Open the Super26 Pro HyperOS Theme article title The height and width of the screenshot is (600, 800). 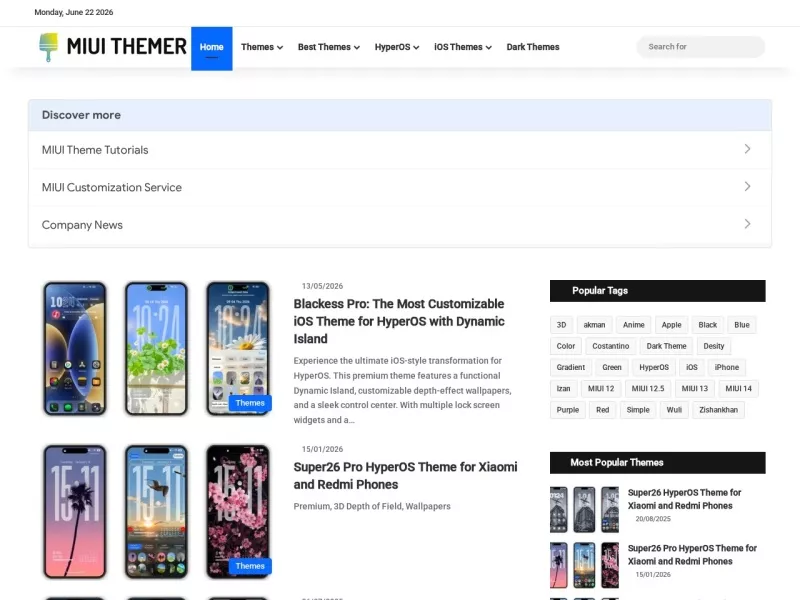click(x=405, y=476)
